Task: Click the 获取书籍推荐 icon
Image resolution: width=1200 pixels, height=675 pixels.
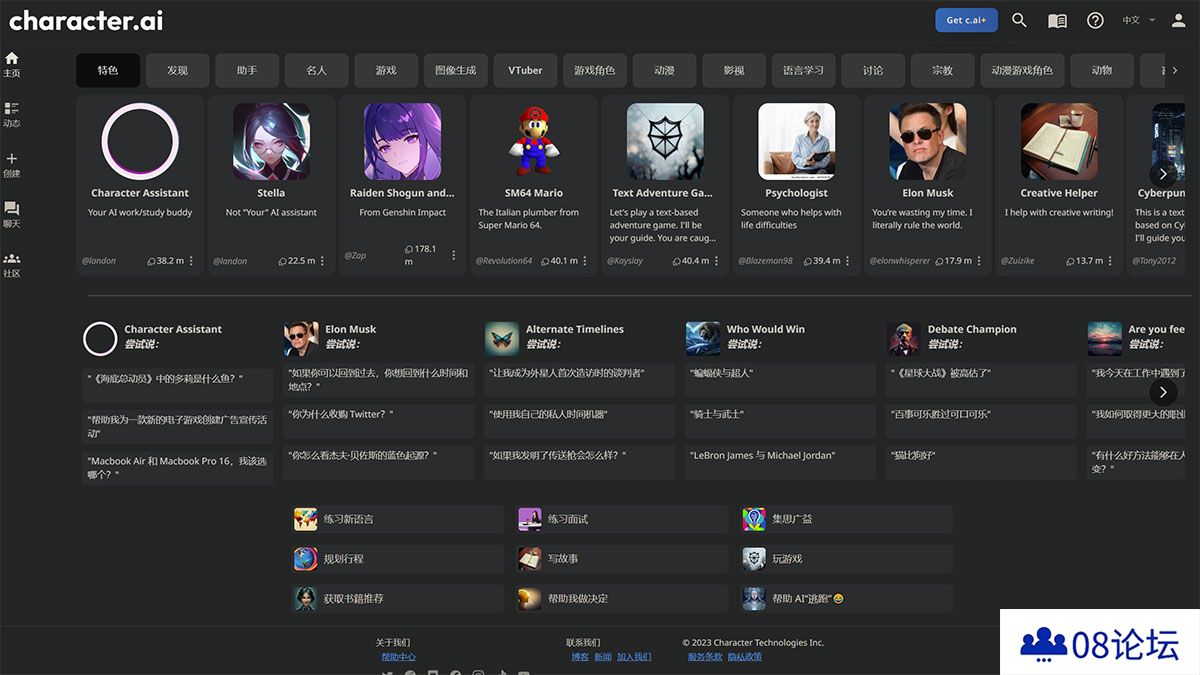Action: (305, 598)
